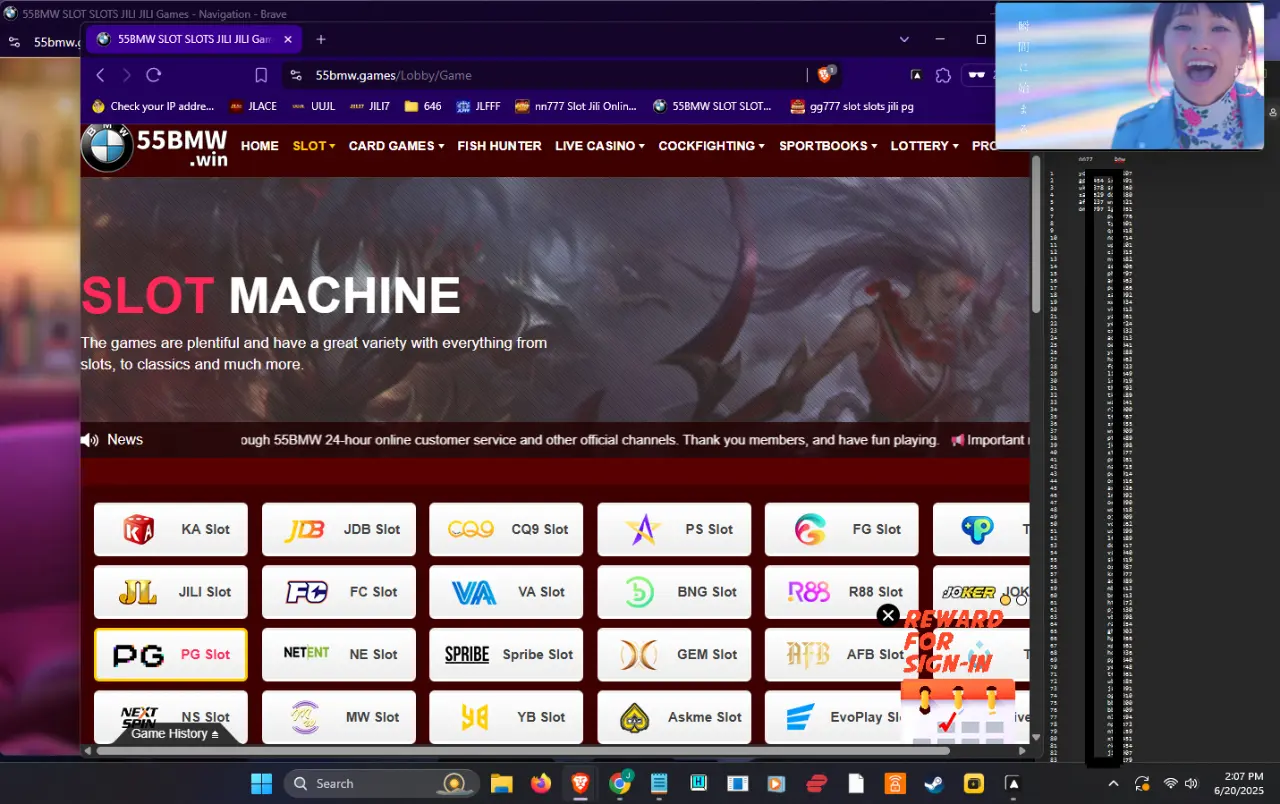Open the JDB Slot provider tile
The height and width of the screenshot is (804, 1280).
pyautogui.click(x=339, y=529)
